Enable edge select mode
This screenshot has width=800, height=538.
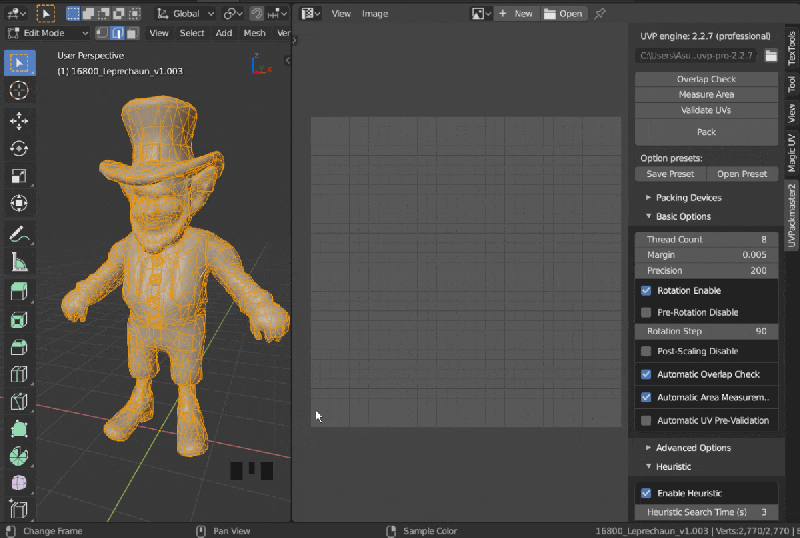pos(117,33)
